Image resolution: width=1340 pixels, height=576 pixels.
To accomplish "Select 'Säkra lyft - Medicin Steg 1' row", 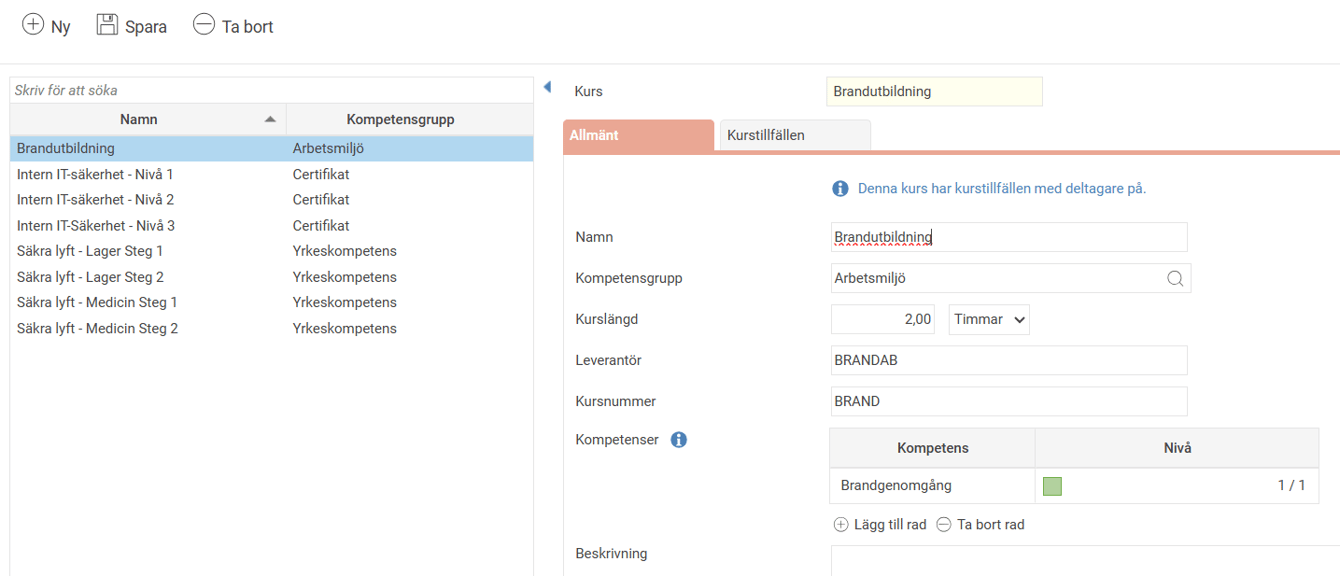I will (x=271, y=302).
